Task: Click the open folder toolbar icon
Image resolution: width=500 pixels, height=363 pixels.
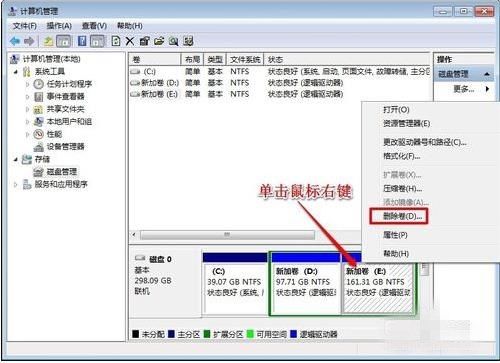Action: [x=159, y=41]
